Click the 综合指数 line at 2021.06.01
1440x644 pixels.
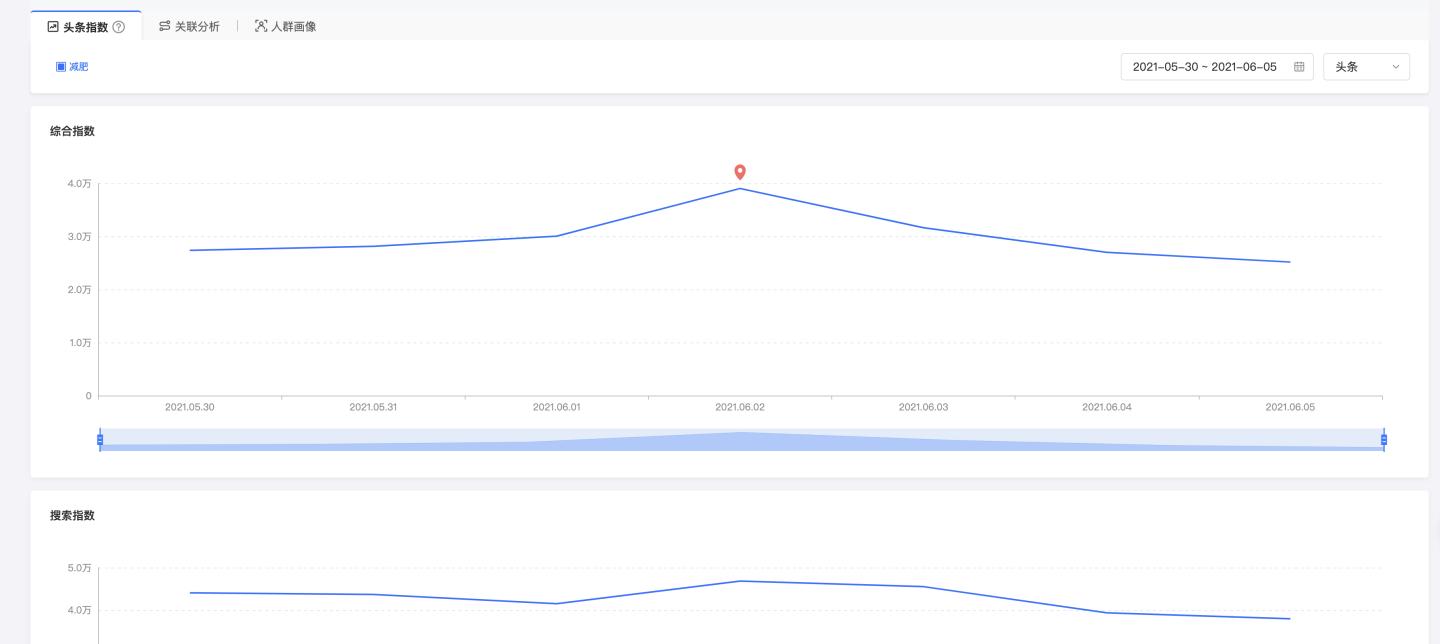click(x=557, y=236)
